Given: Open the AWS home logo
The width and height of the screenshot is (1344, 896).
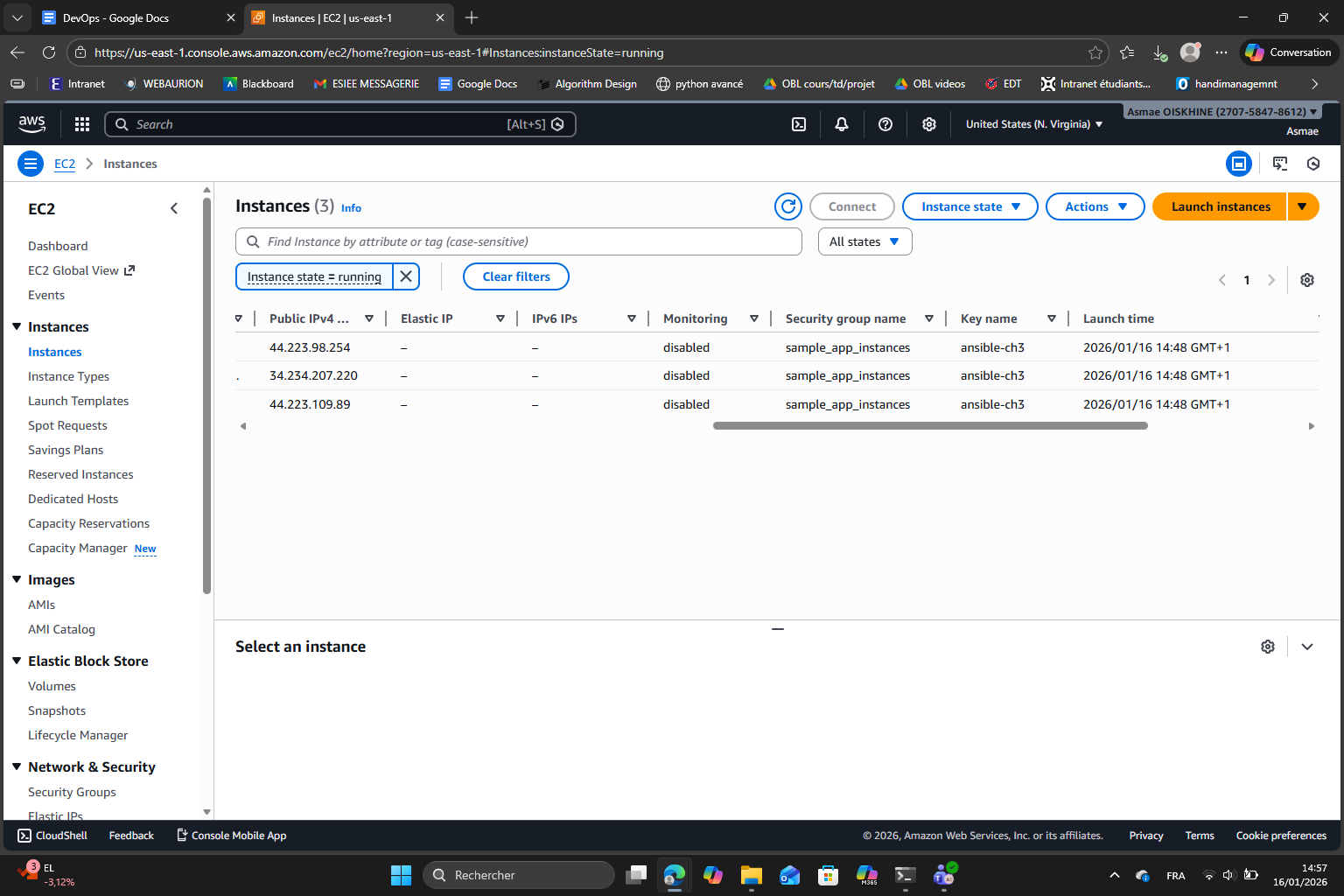Looking at the screenshot, I should click(x=31, y=123).
